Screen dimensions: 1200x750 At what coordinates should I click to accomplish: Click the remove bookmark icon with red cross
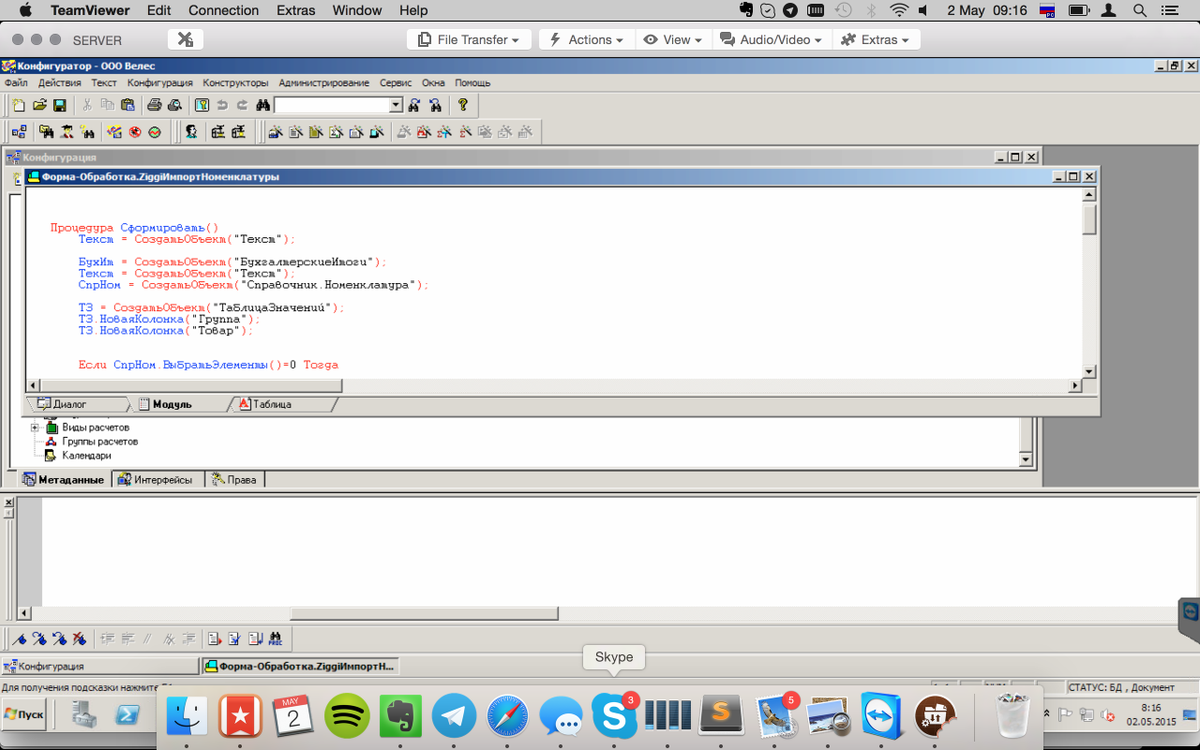(x=79, y=638)
